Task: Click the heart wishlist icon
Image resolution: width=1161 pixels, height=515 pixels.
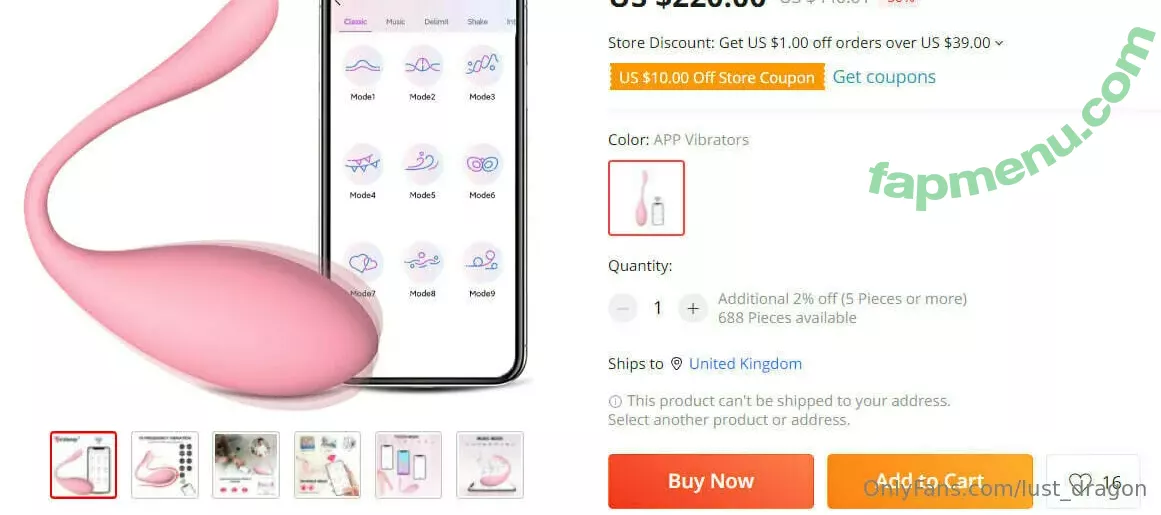Action: point(1080,482)
